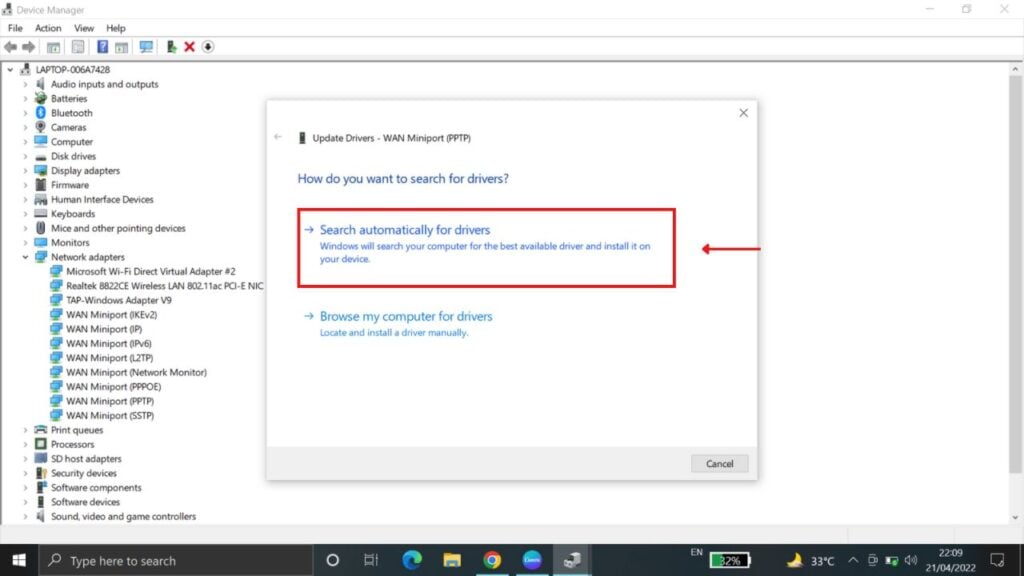
Task: Select Mice and other pointing devices
Action: (118, 228)
